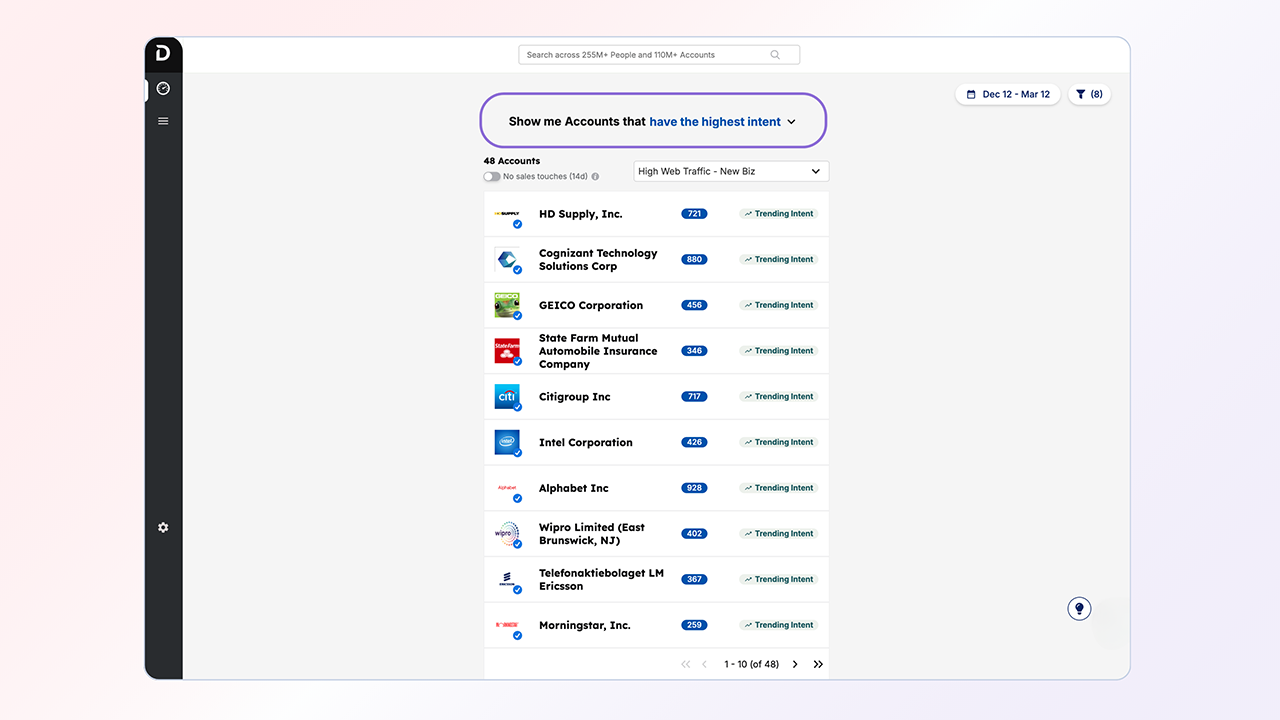Open Cognizant Technology Solutions Corp account
Viewport: 1280px width, 720px height.
click(598, 260)
